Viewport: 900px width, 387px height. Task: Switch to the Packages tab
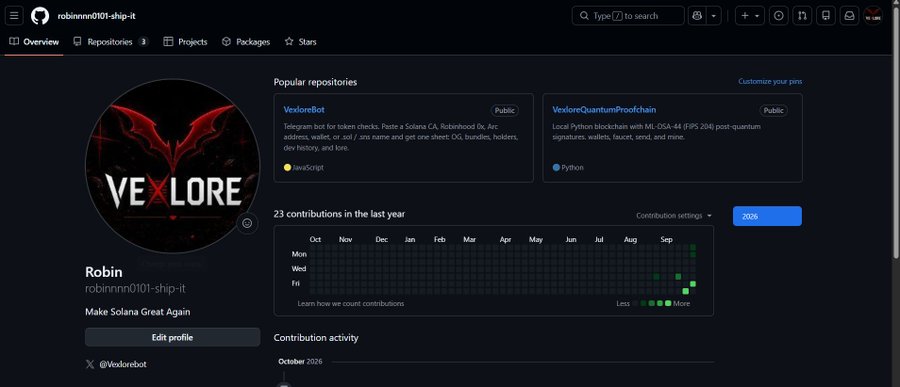[x=246, y=42]
